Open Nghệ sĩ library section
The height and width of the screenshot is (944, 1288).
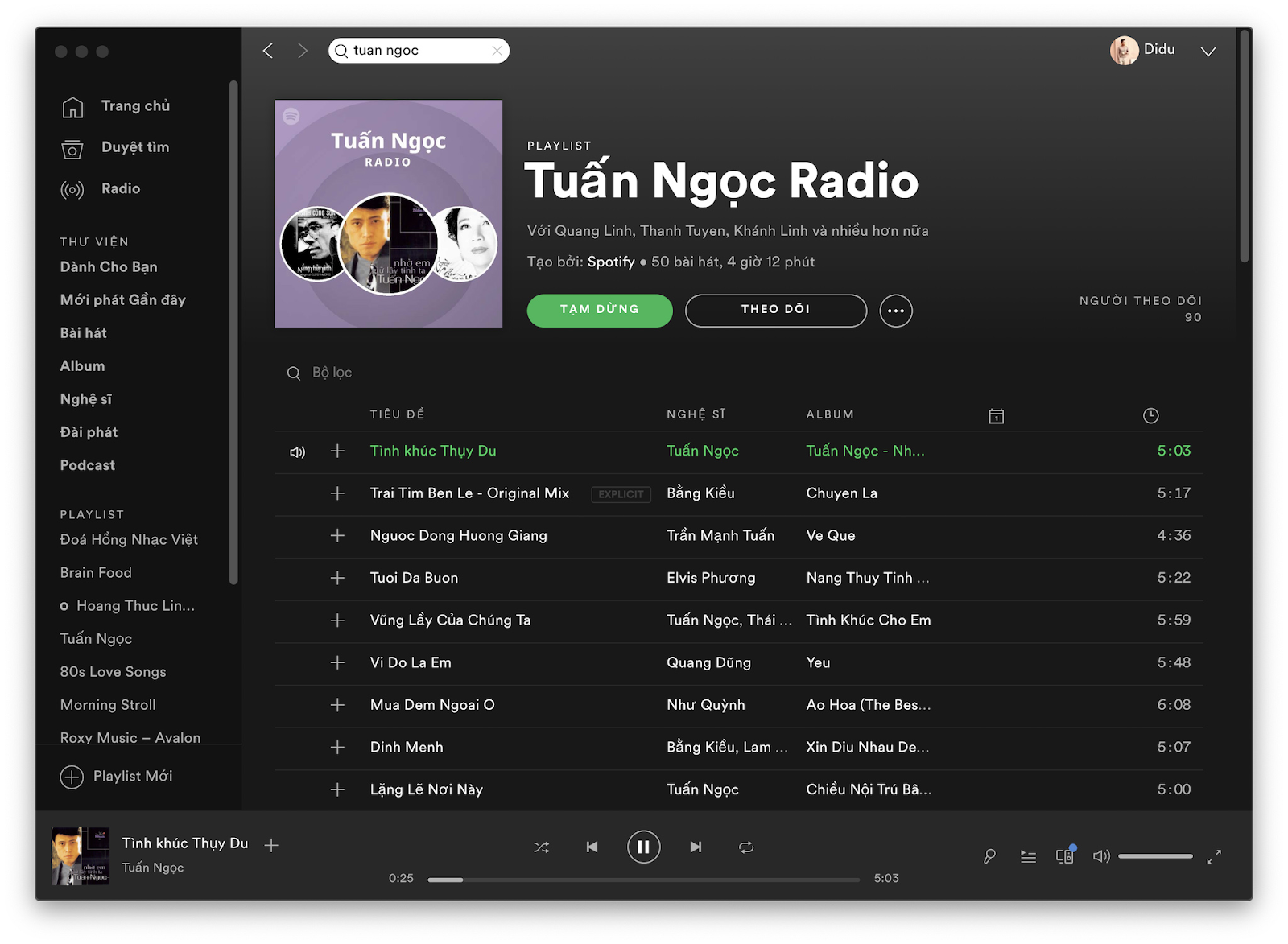coord(85,399)
